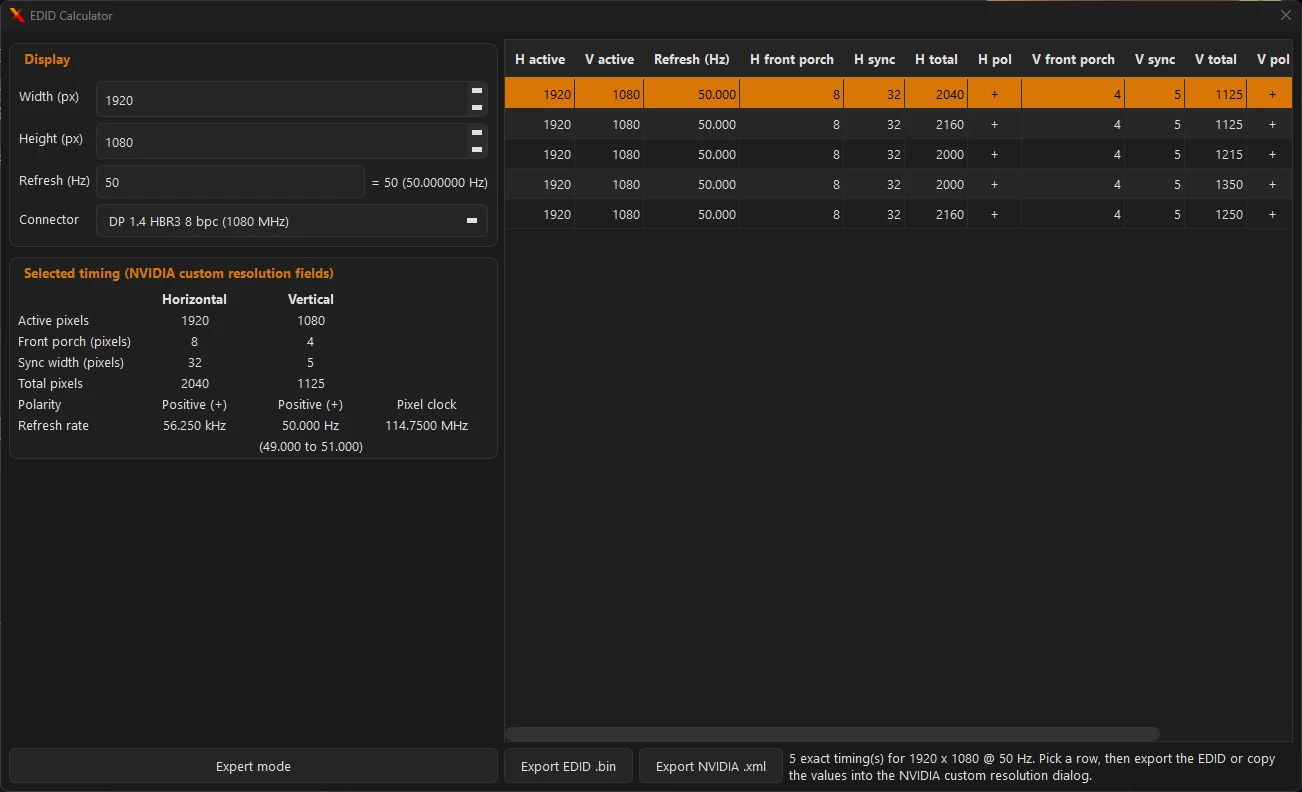Click the Height (px) input field
Screen dimensions: 1302x792
click(282, 142)
